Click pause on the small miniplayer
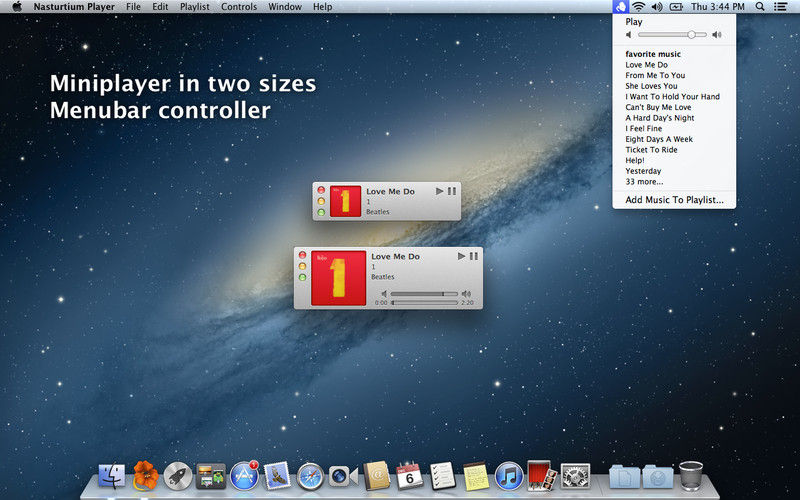 coord(452,191)
